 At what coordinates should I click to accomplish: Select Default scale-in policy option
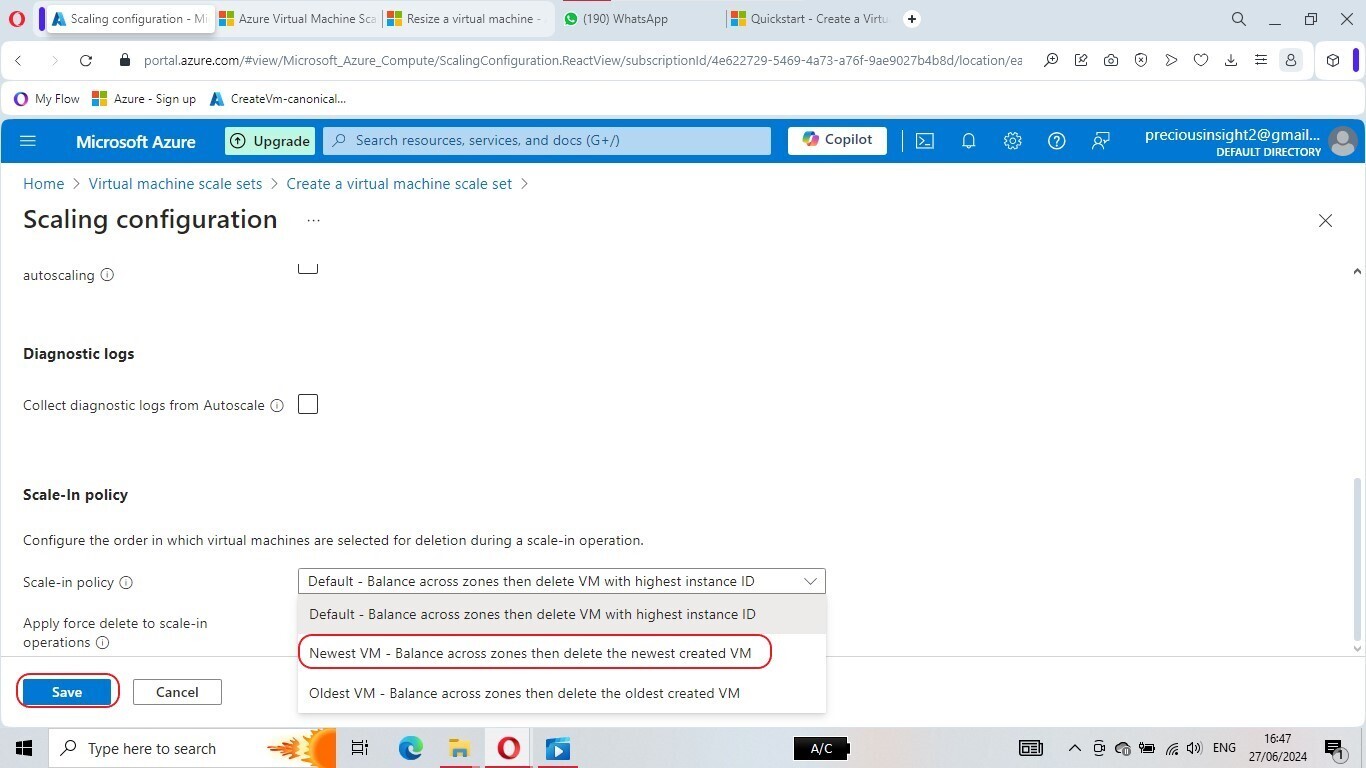562,614
